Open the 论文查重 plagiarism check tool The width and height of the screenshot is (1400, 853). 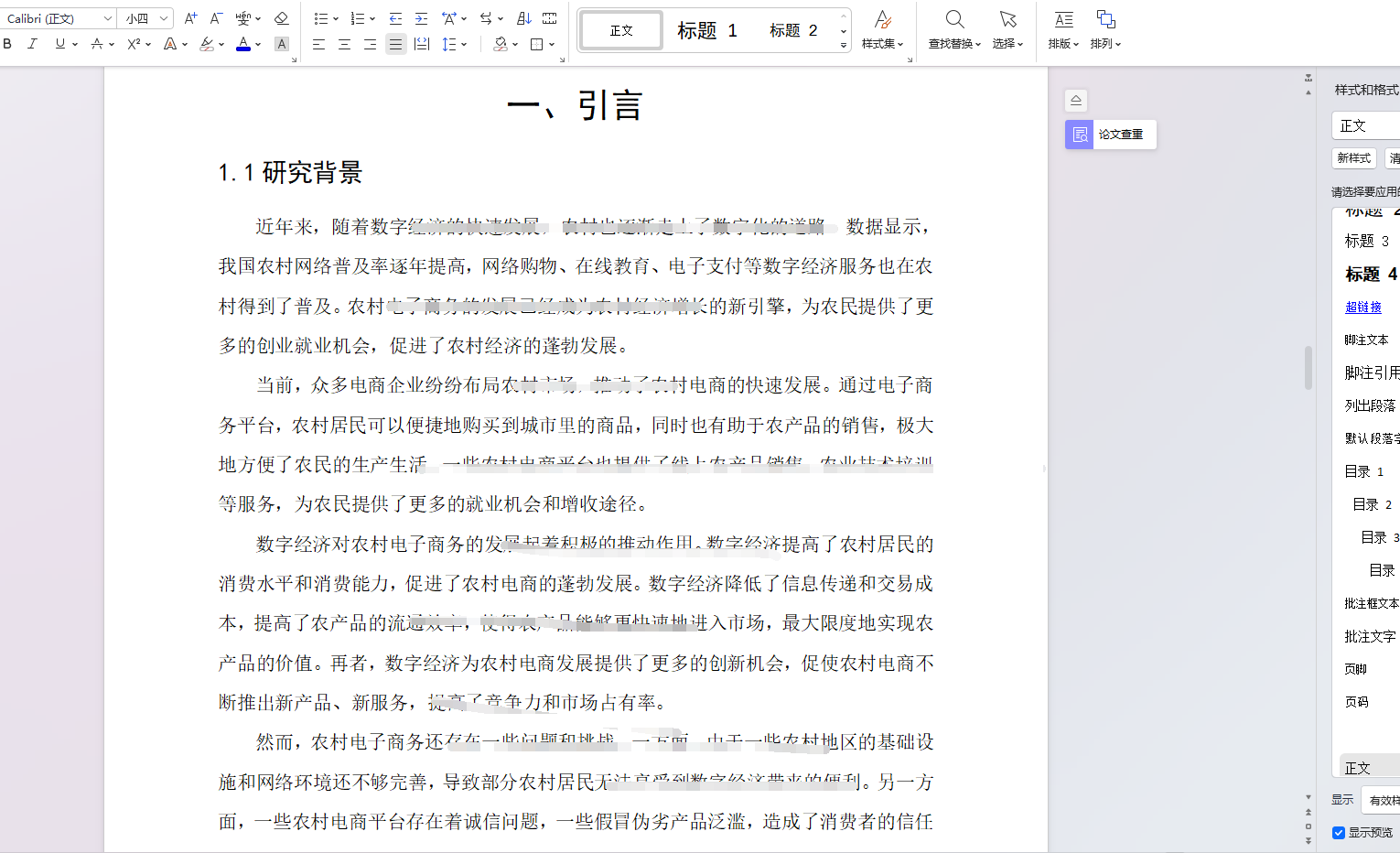(x=1111, y=135)
